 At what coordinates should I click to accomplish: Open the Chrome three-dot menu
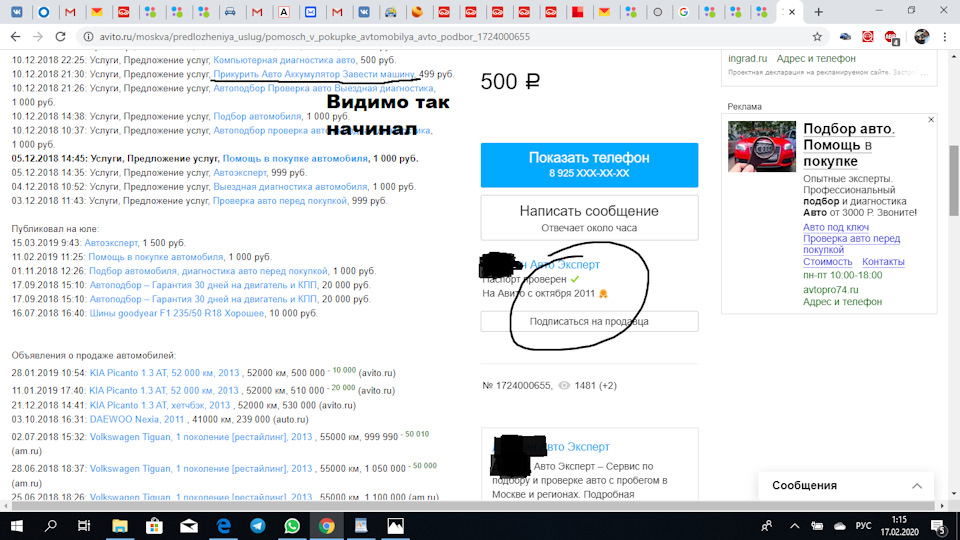click(945, 37)
